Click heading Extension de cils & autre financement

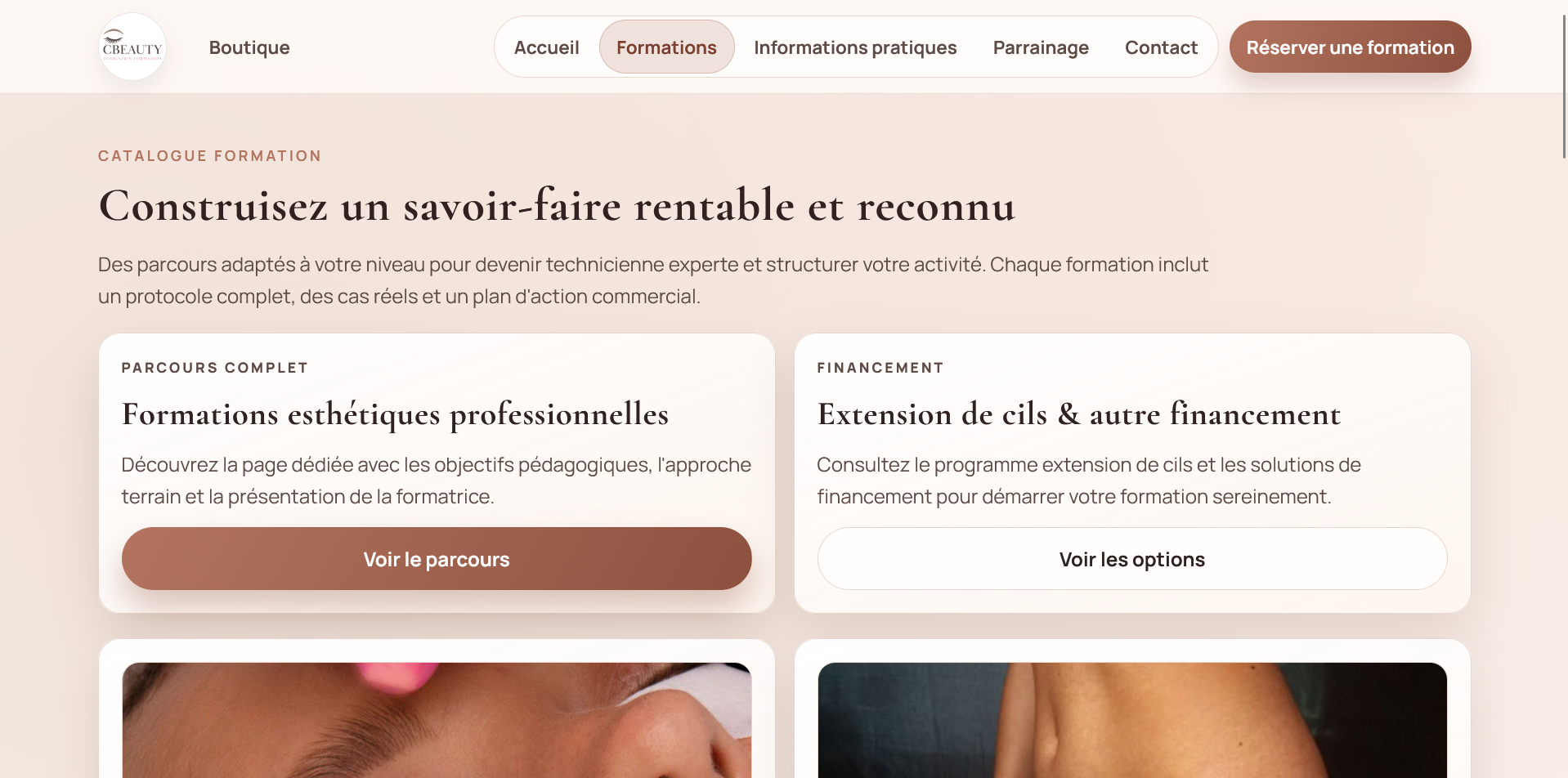(1079, 414)
